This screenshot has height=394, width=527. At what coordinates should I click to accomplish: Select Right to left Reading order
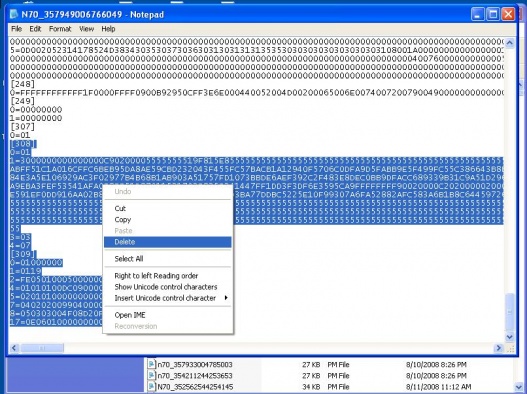click(167, 276)
